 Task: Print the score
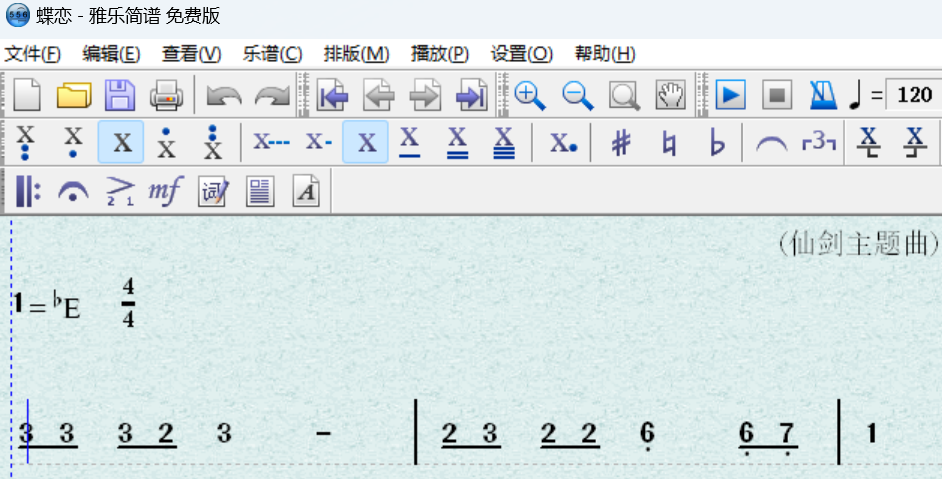(166, 94)
